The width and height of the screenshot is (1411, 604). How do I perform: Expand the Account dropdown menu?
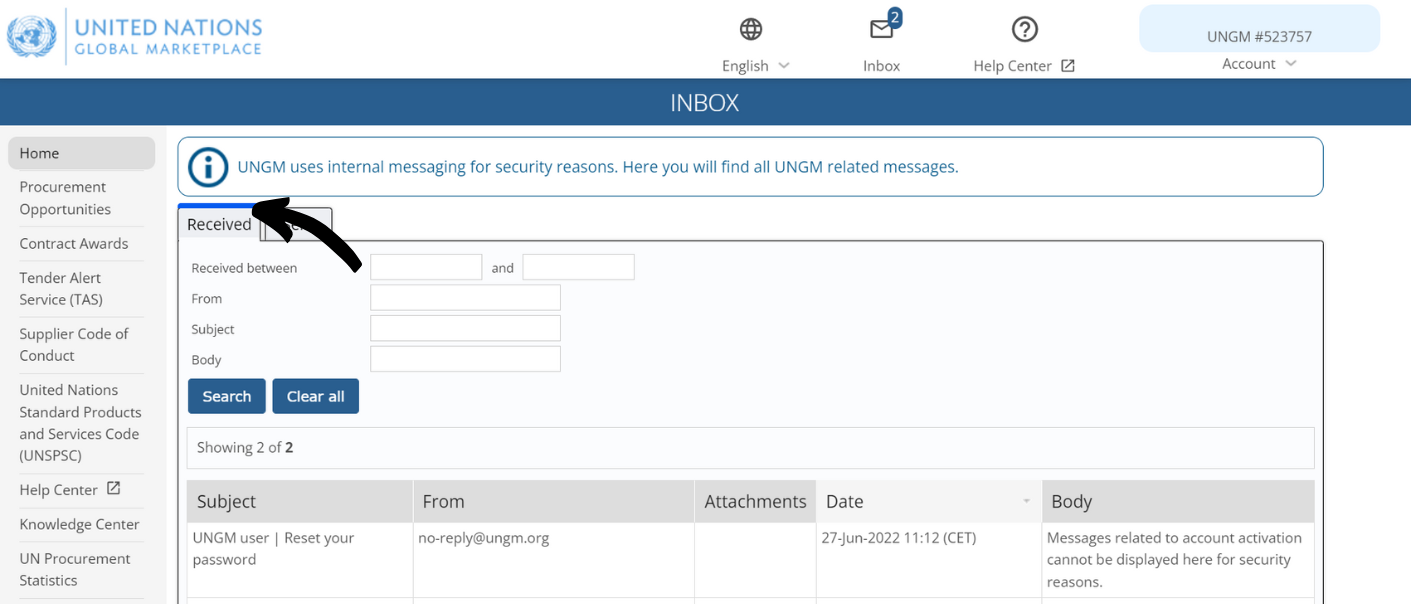point(1259,64)
